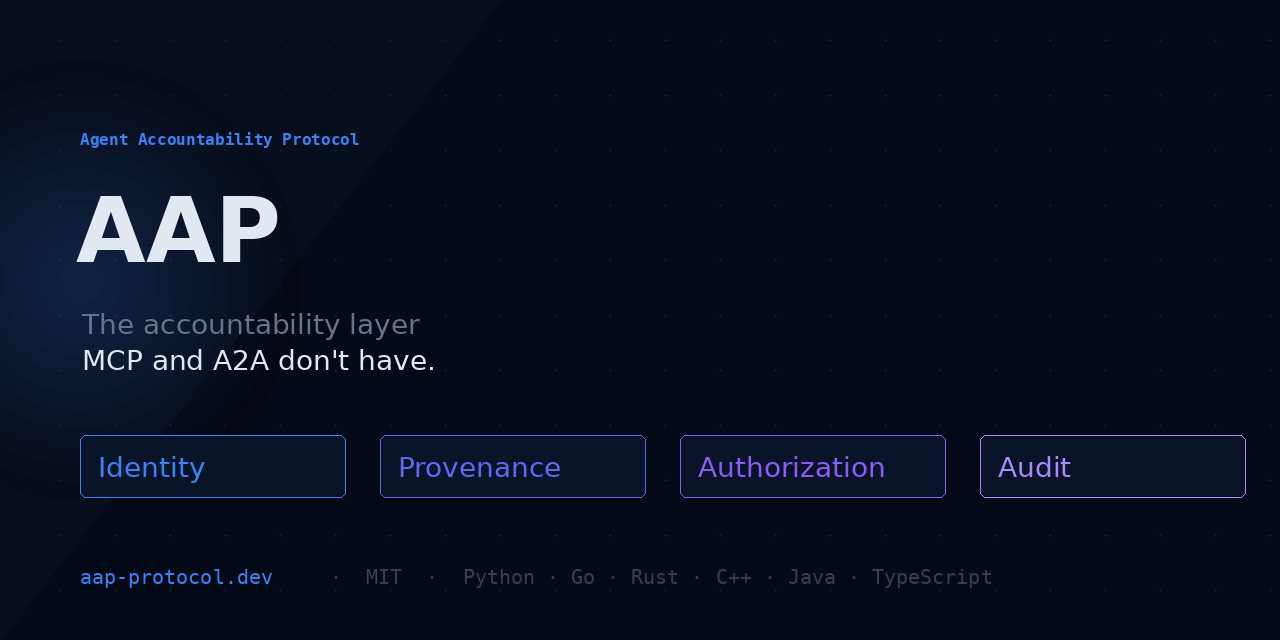Choose the Audit feature box
Screen dimensions: 1280x640
pyautogui.click(x=1112, y=467)
